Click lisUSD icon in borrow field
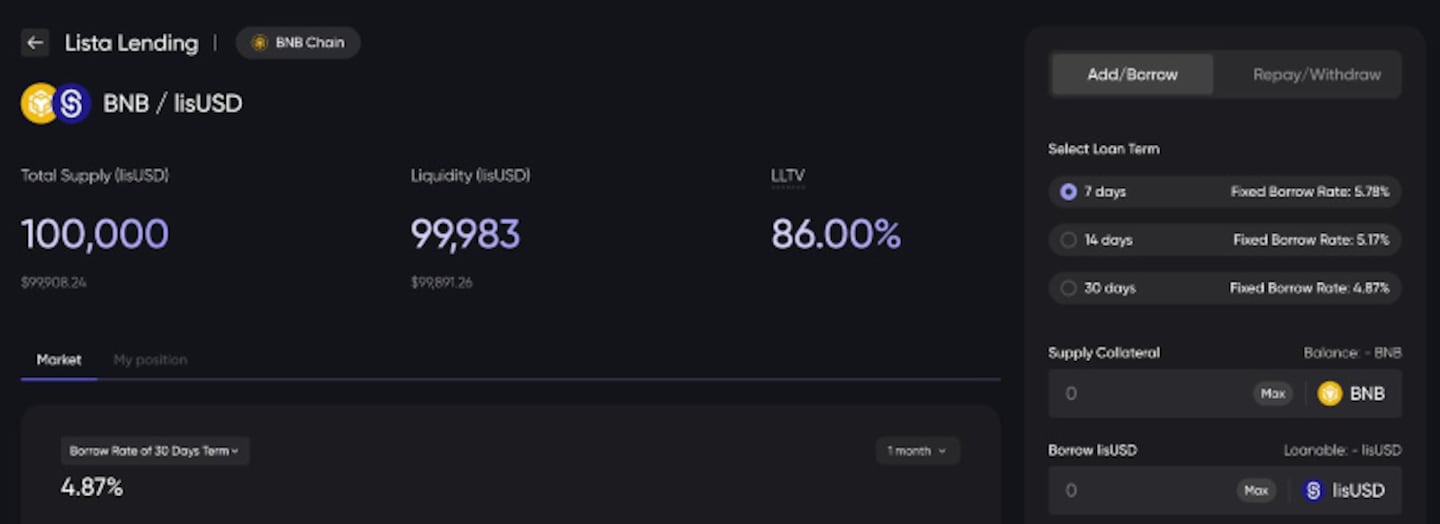The height and width of the screenshot is (524, 1440). point(1313,490)
